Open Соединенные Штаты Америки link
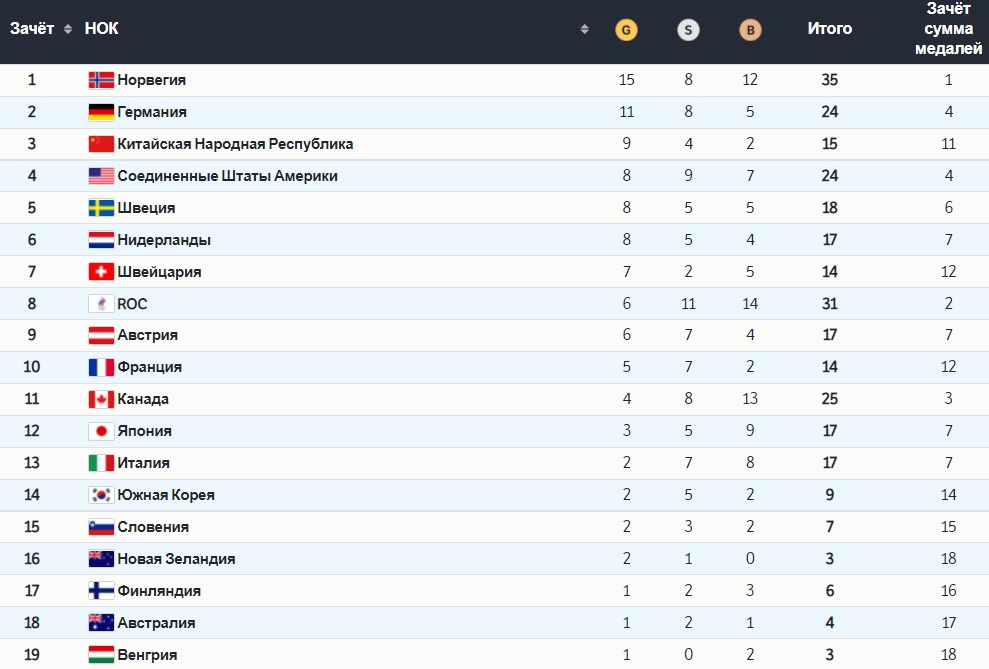 (x=227, y=176)
